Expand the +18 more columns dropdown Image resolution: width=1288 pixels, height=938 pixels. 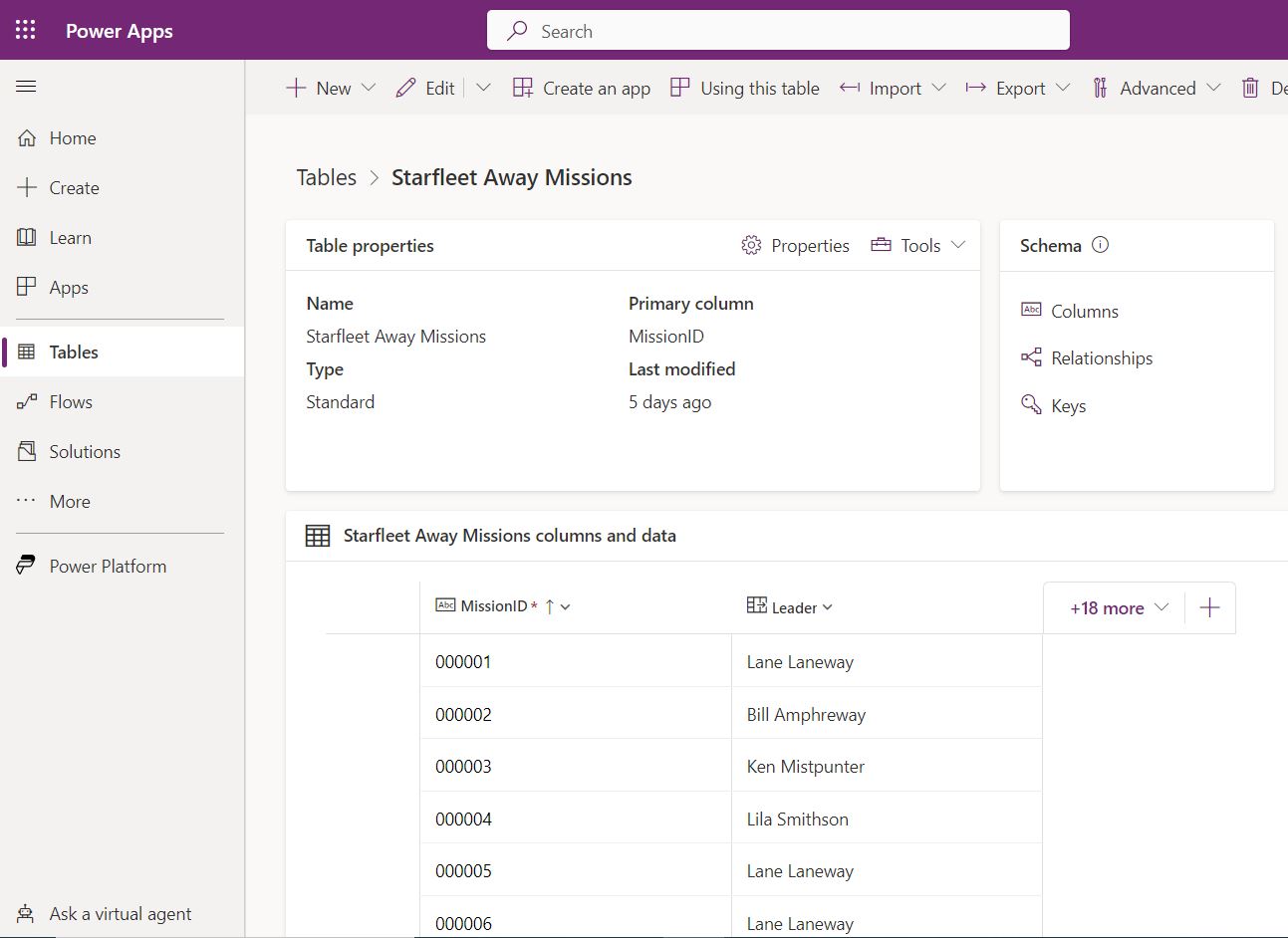[x=1118, y=607]
